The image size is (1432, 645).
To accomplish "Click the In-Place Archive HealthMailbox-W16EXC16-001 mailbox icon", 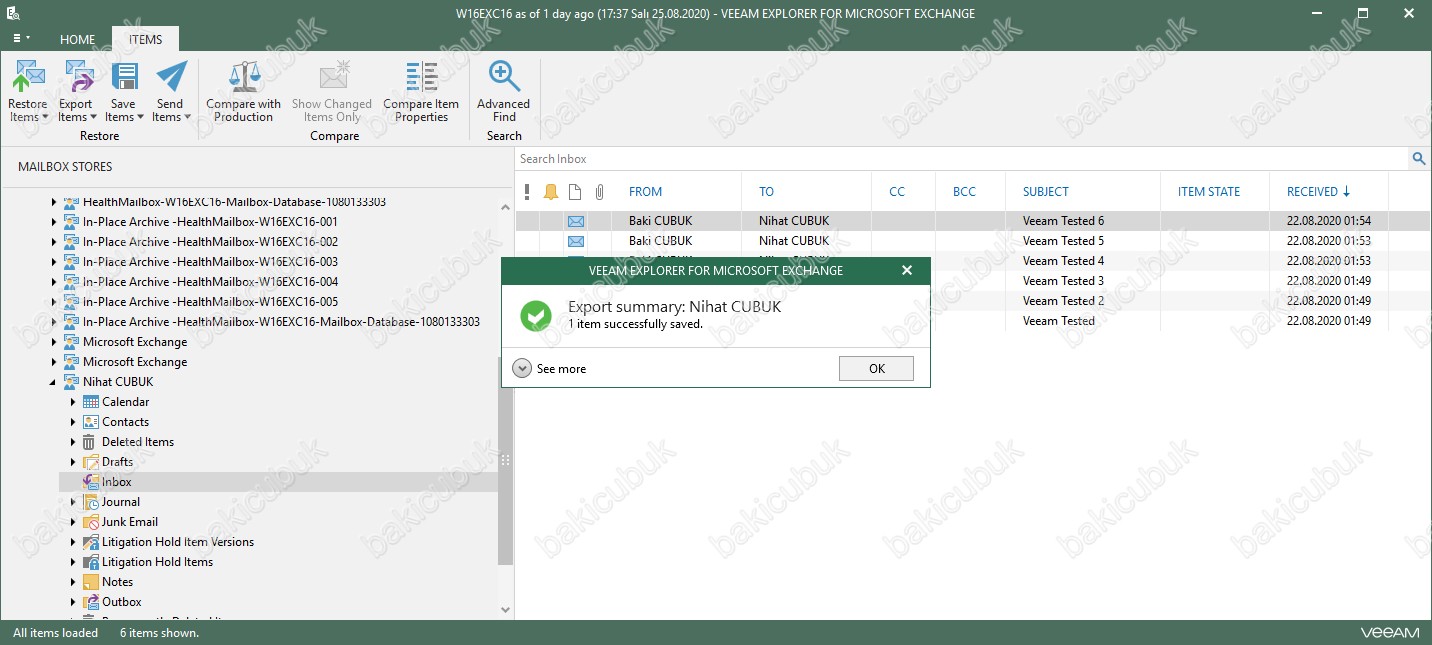I will coord(72,222).
